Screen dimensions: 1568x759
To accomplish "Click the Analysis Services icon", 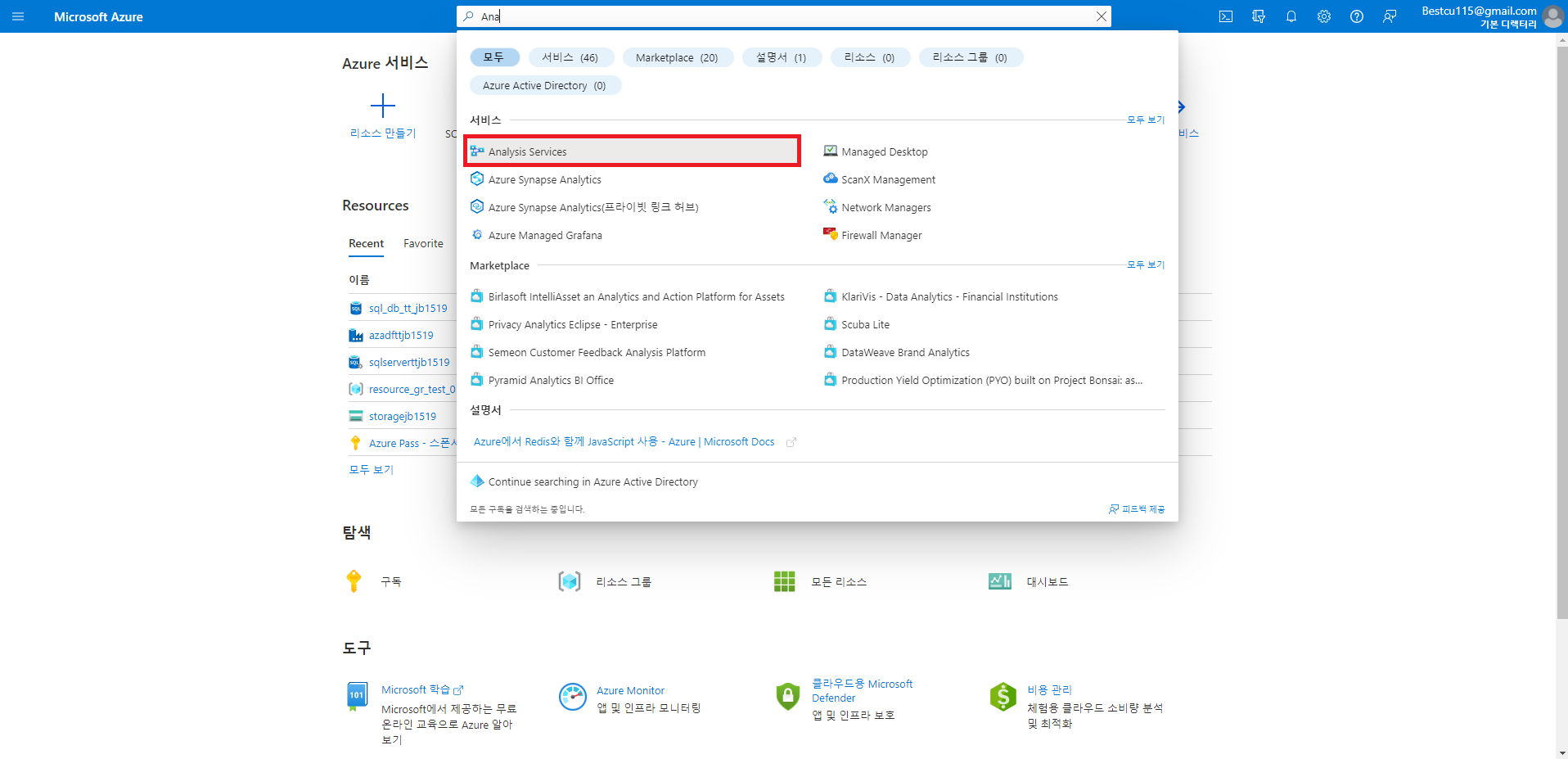I will coord(477,151).
